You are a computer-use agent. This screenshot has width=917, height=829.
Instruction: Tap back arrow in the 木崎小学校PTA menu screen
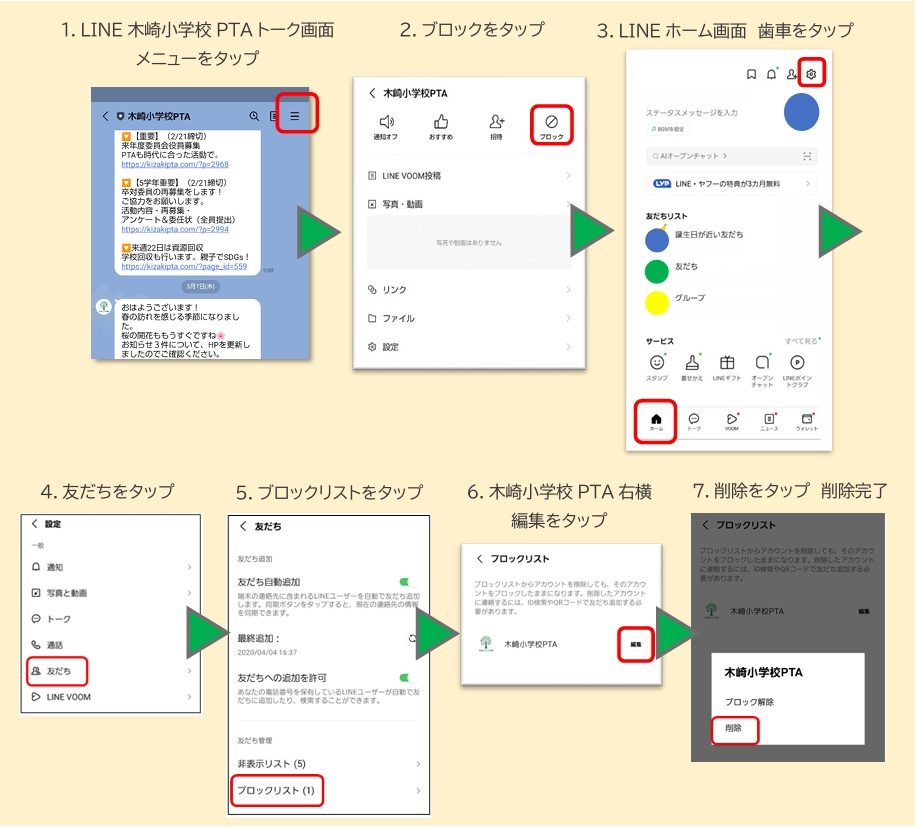point(372,93)
